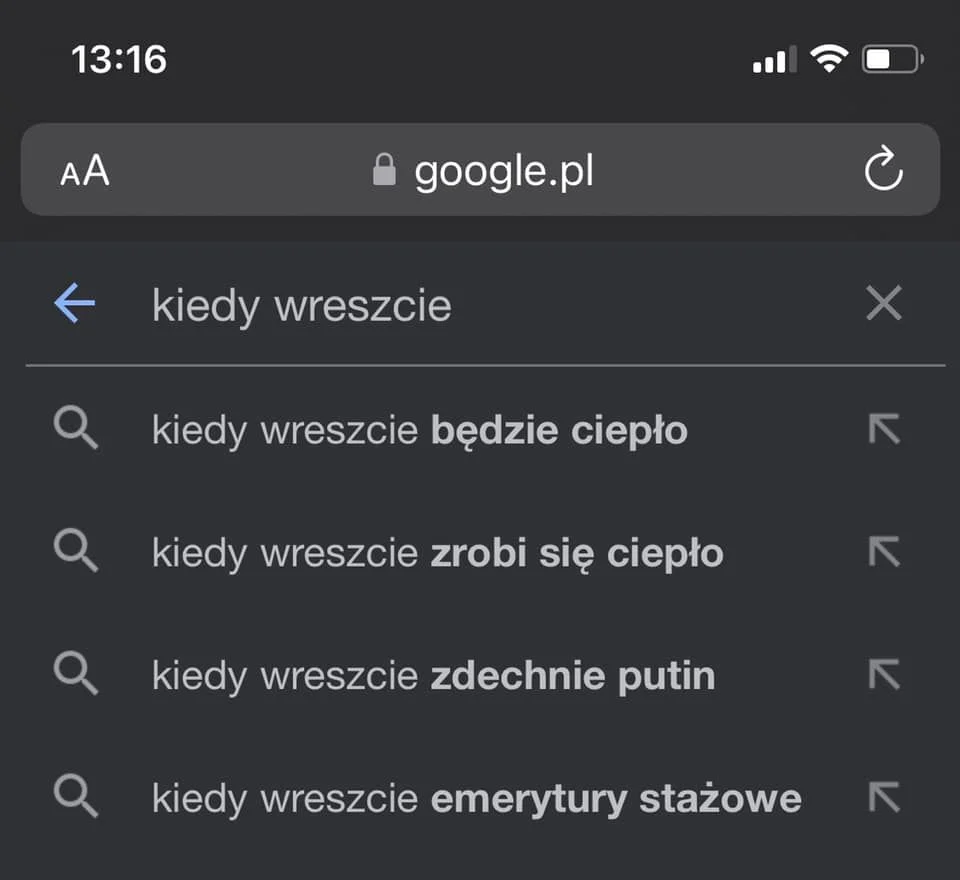Open the AA reader text-size menu
Viewport: 960px width, 880px height.
point(85,170)
